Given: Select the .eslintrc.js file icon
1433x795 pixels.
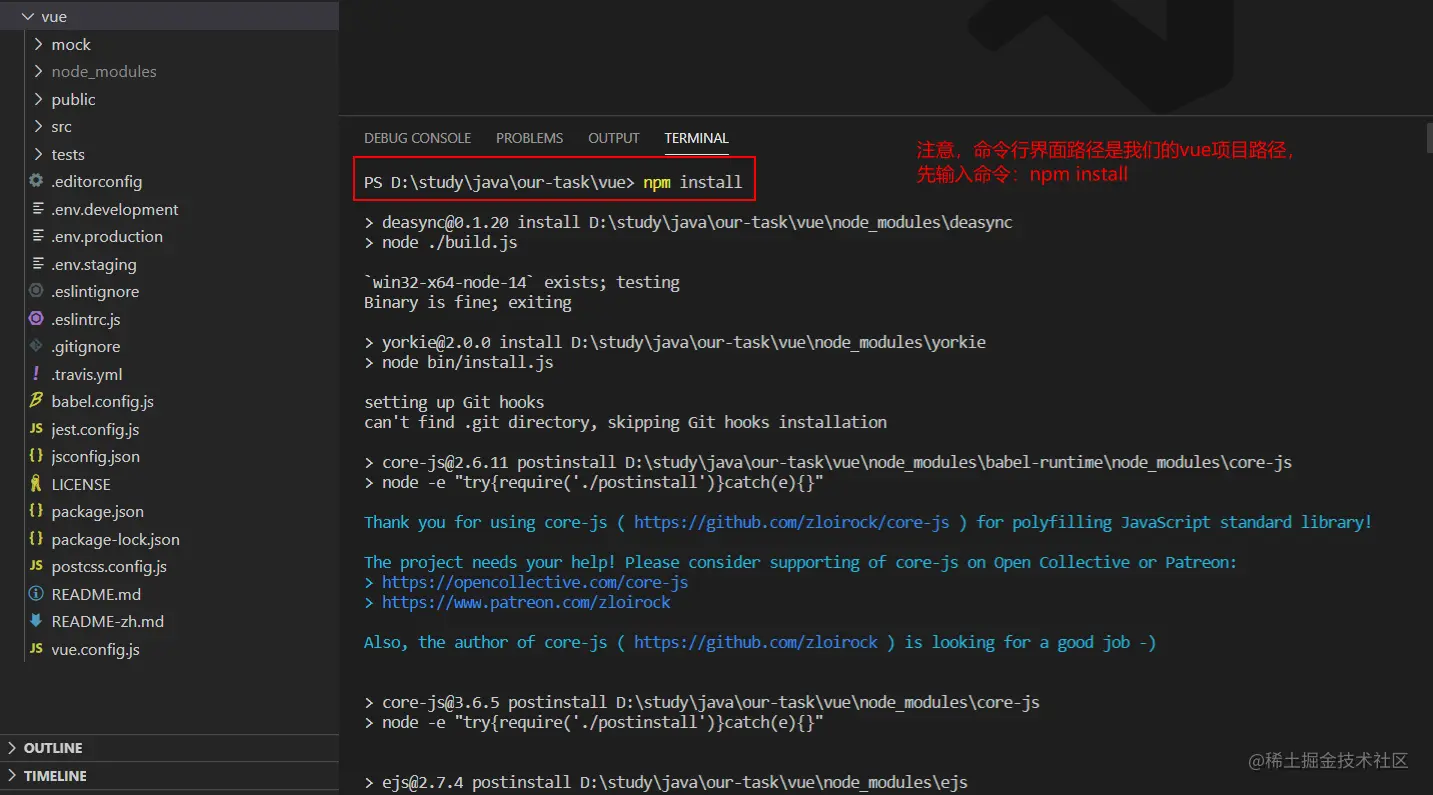Looking at the screenshot, I should click(35, 319).
